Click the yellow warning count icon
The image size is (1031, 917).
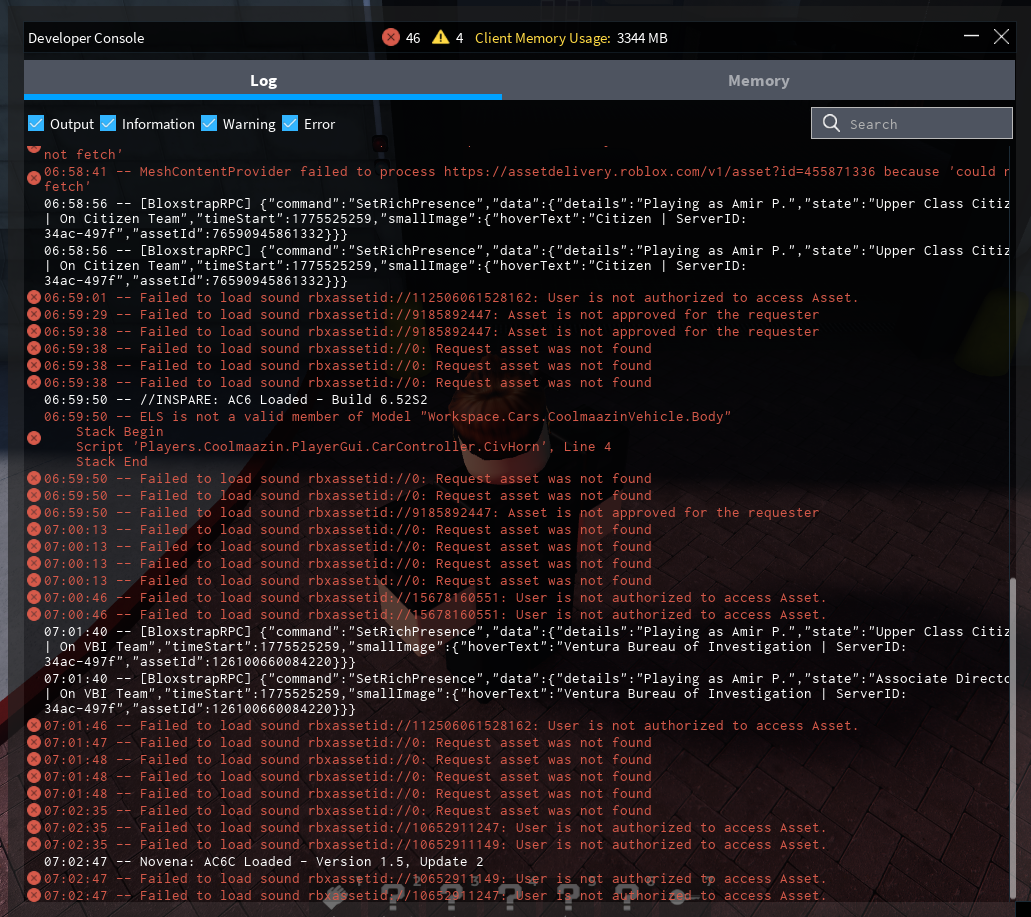click(440, 38)
